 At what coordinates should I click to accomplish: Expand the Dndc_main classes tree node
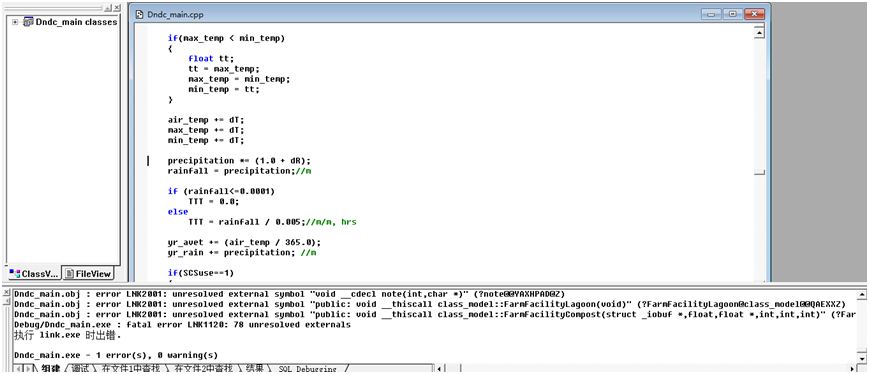14,22
